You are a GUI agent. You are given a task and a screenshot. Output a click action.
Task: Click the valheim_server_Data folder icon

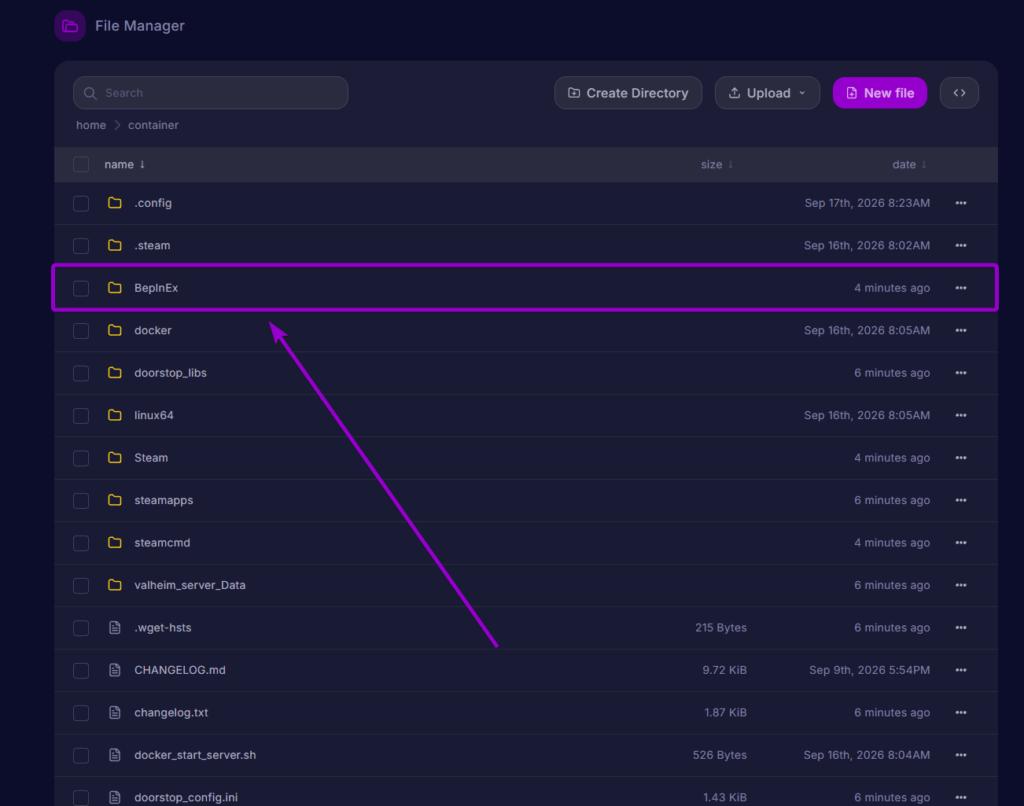pyautogui.click(x=115, y=585)
